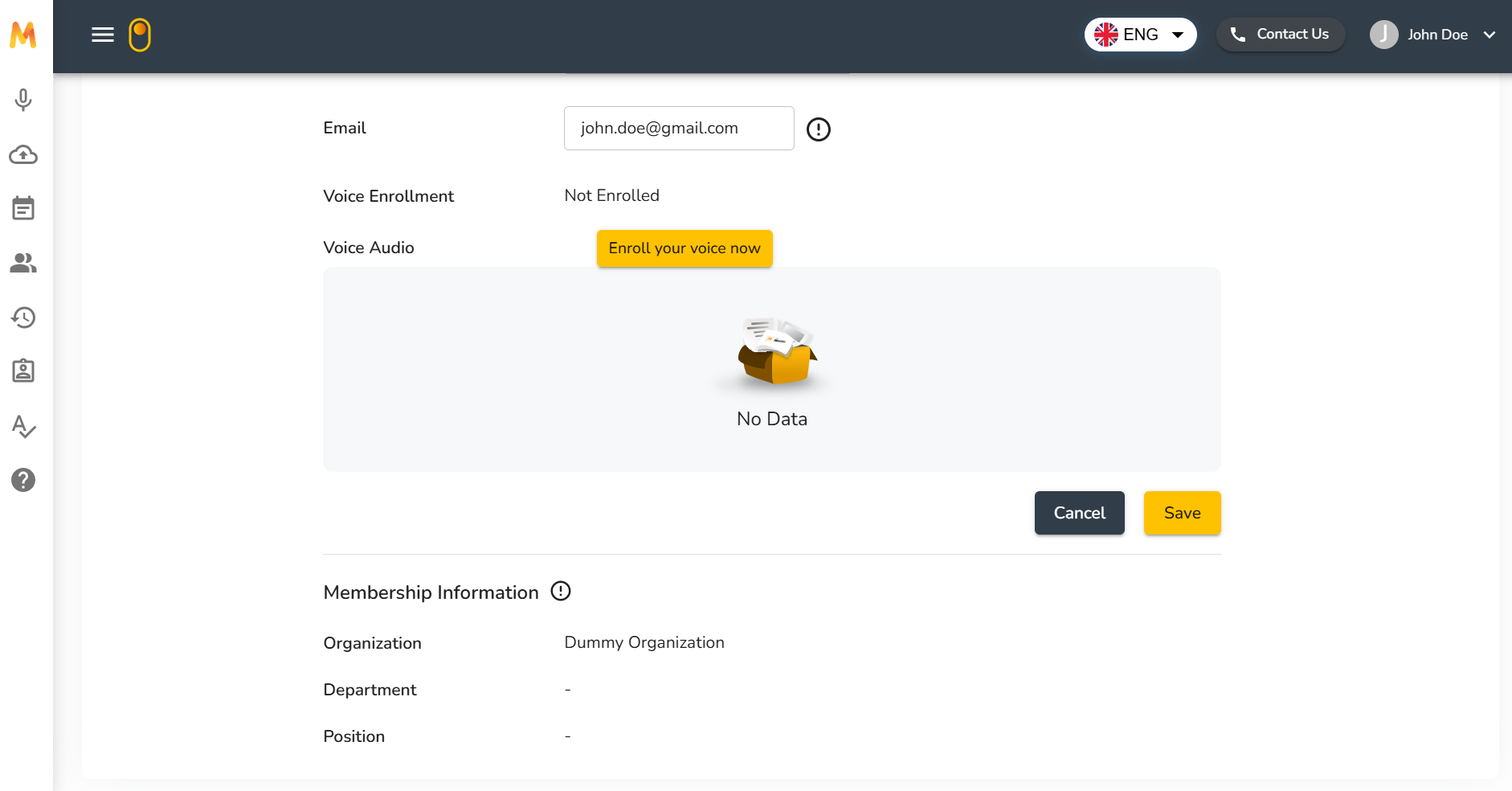Click the yellow recorder icon in header
Screen dimensions: 1512x791
pos(140,35)
